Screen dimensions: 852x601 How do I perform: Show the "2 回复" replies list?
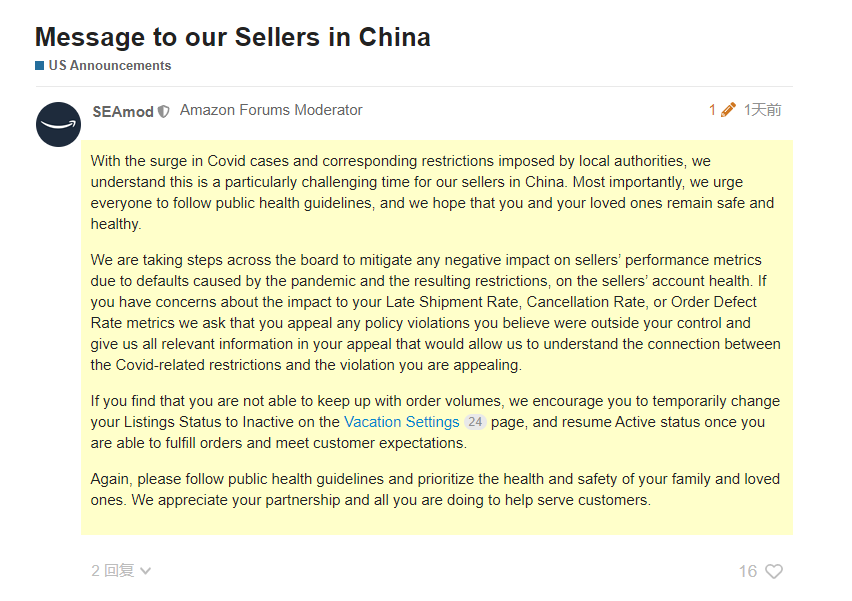tap(112, 571)
